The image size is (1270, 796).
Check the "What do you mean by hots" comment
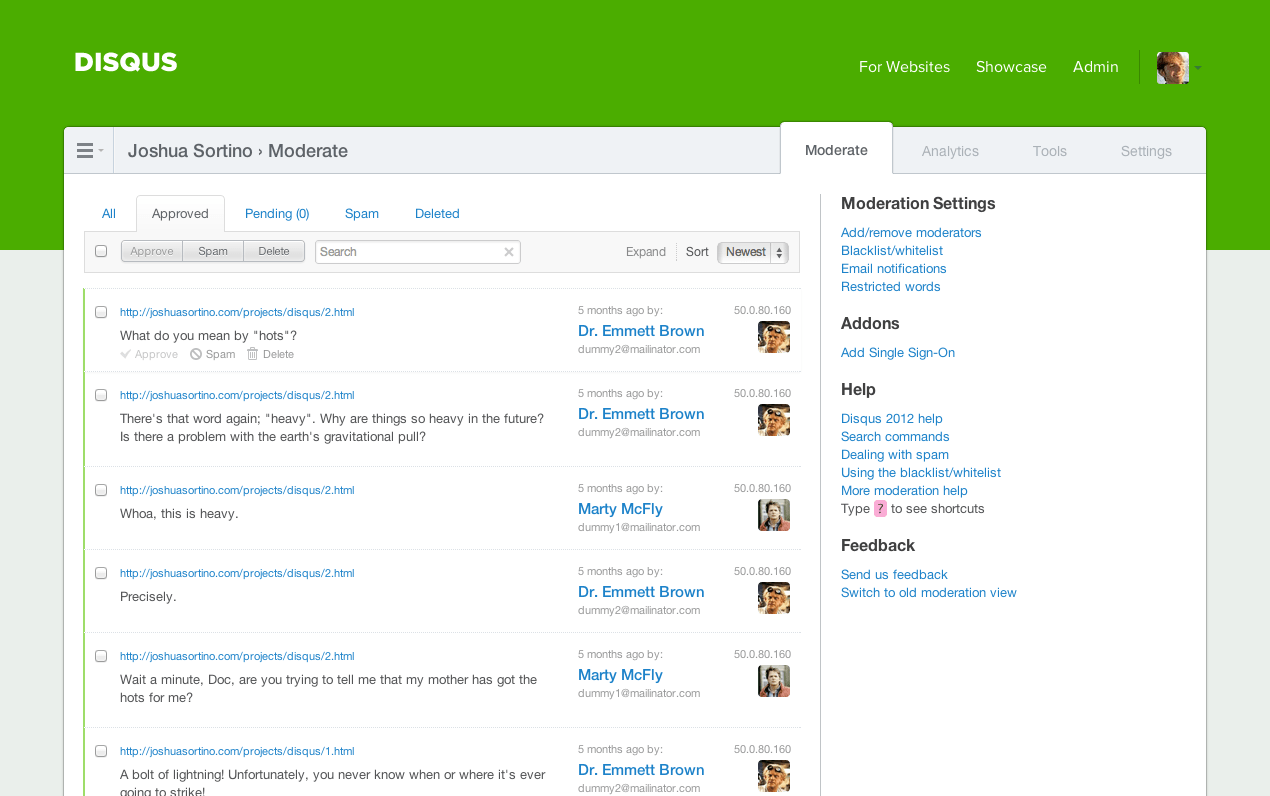[101, 312]
